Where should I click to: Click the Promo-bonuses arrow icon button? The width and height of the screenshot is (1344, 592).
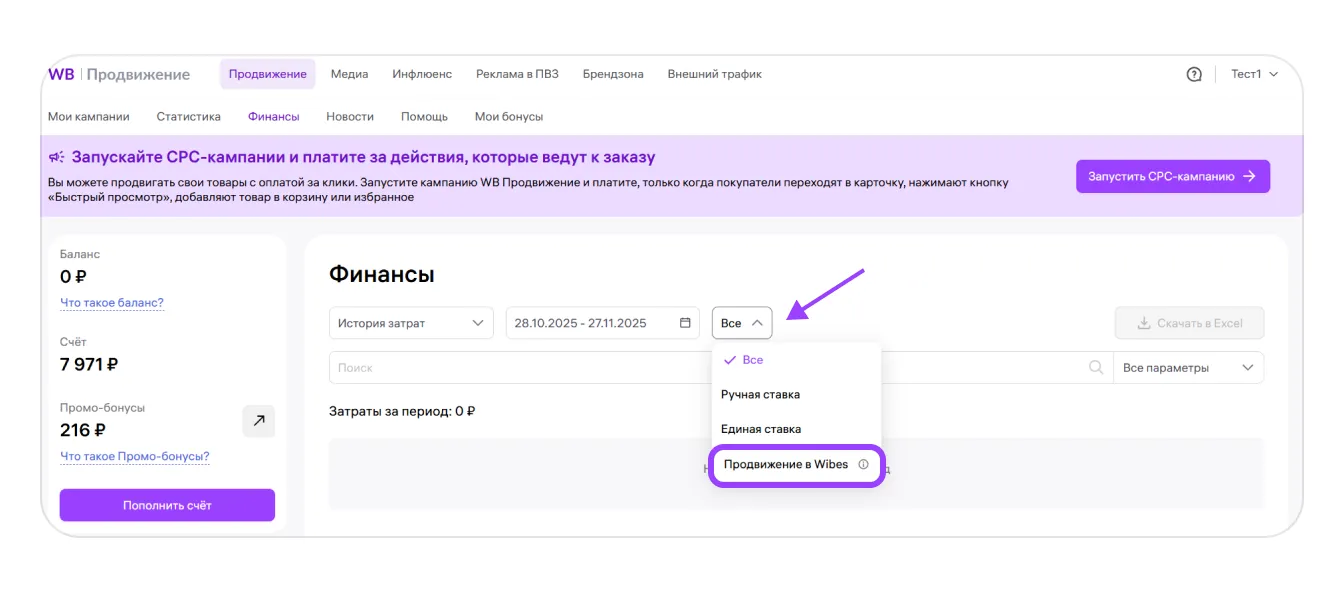click(x=258, y=421)
